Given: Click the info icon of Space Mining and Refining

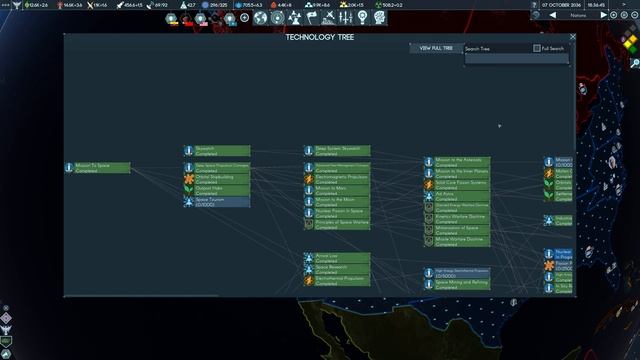Looking at the screenshot, I should click(429, 284).
